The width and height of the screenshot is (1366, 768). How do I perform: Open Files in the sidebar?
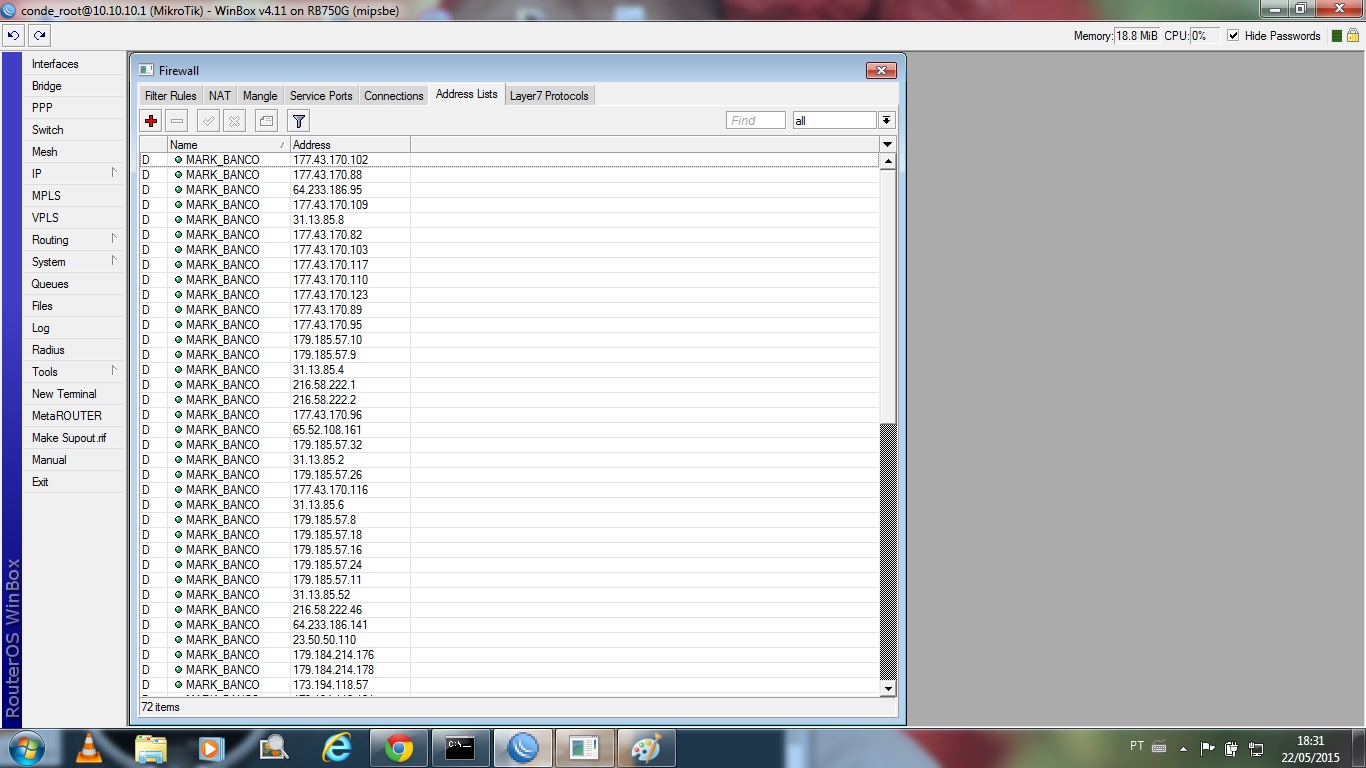(74, 306)
